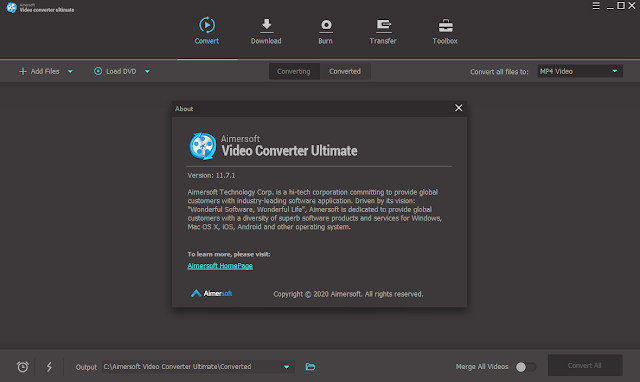Image resolution: width=640 pixels, height=382 pixels.
Task: Switch to the Converting tab
Action: pyautogui.click(x=294, y=71)
